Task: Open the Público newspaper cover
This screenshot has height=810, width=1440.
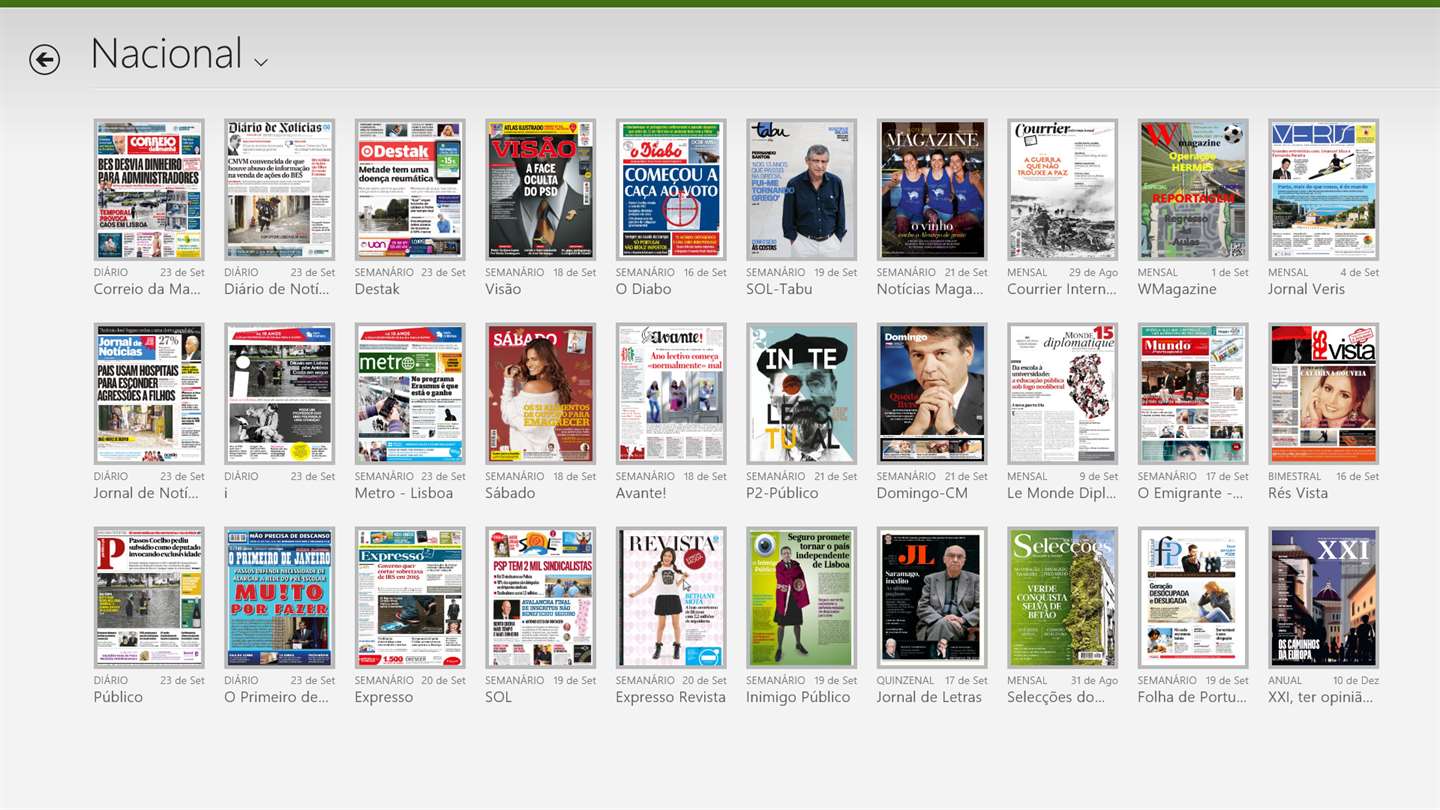Action: click(x=149, y=598)
